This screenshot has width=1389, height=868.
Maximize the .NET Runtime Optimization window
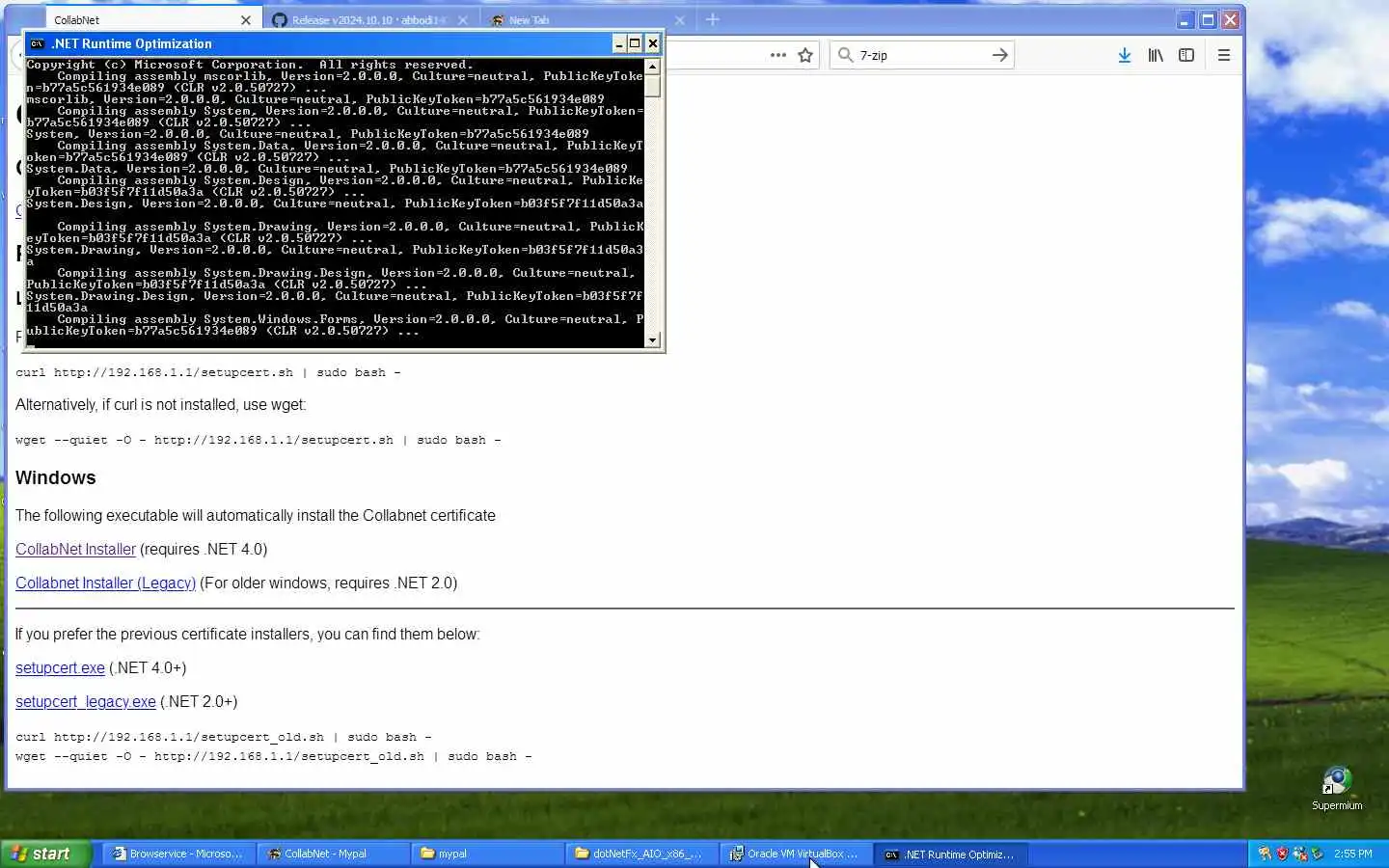[635, 43]
